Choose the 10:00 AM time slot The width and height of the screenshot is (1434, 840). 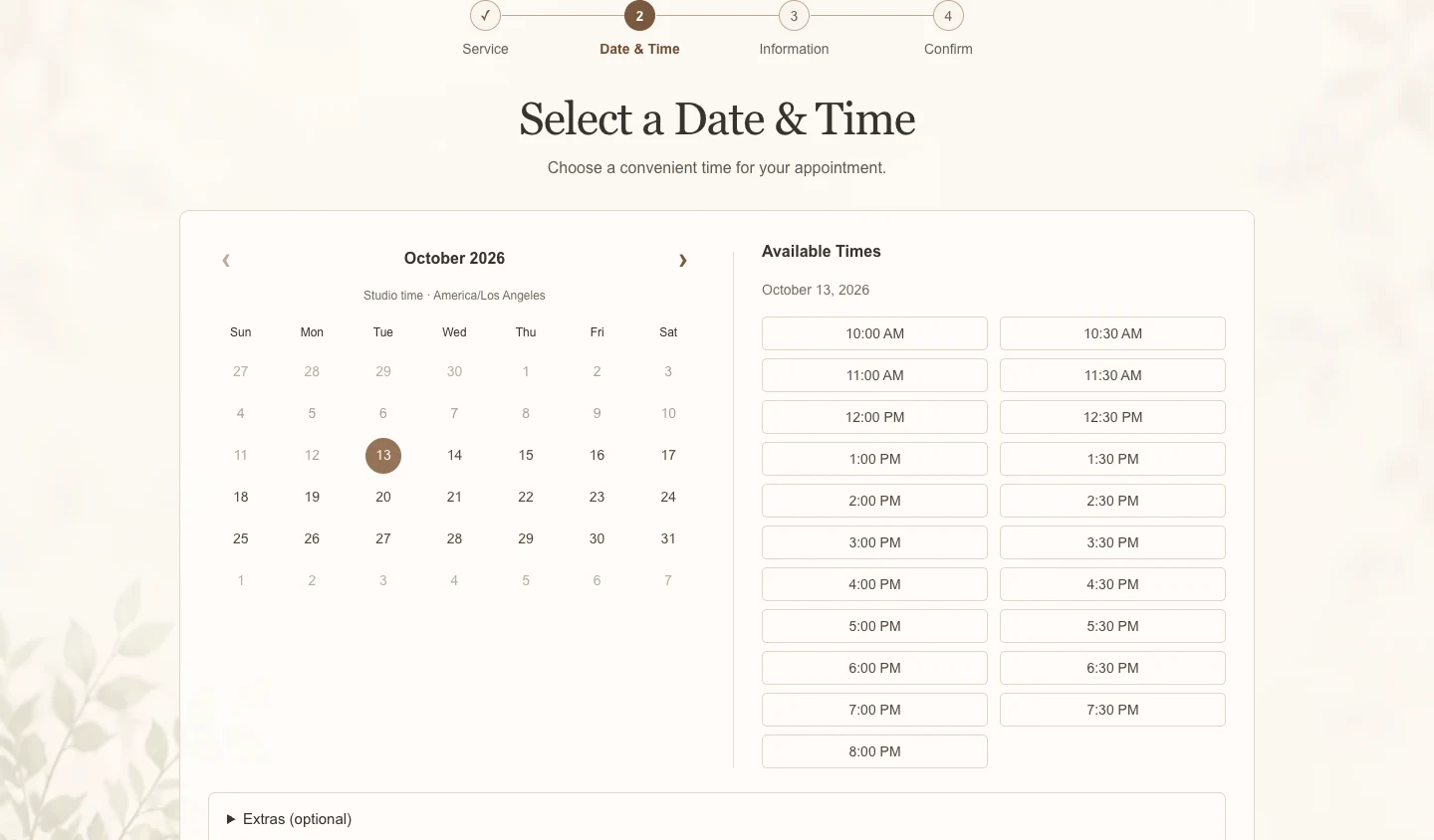coord(874,333)
